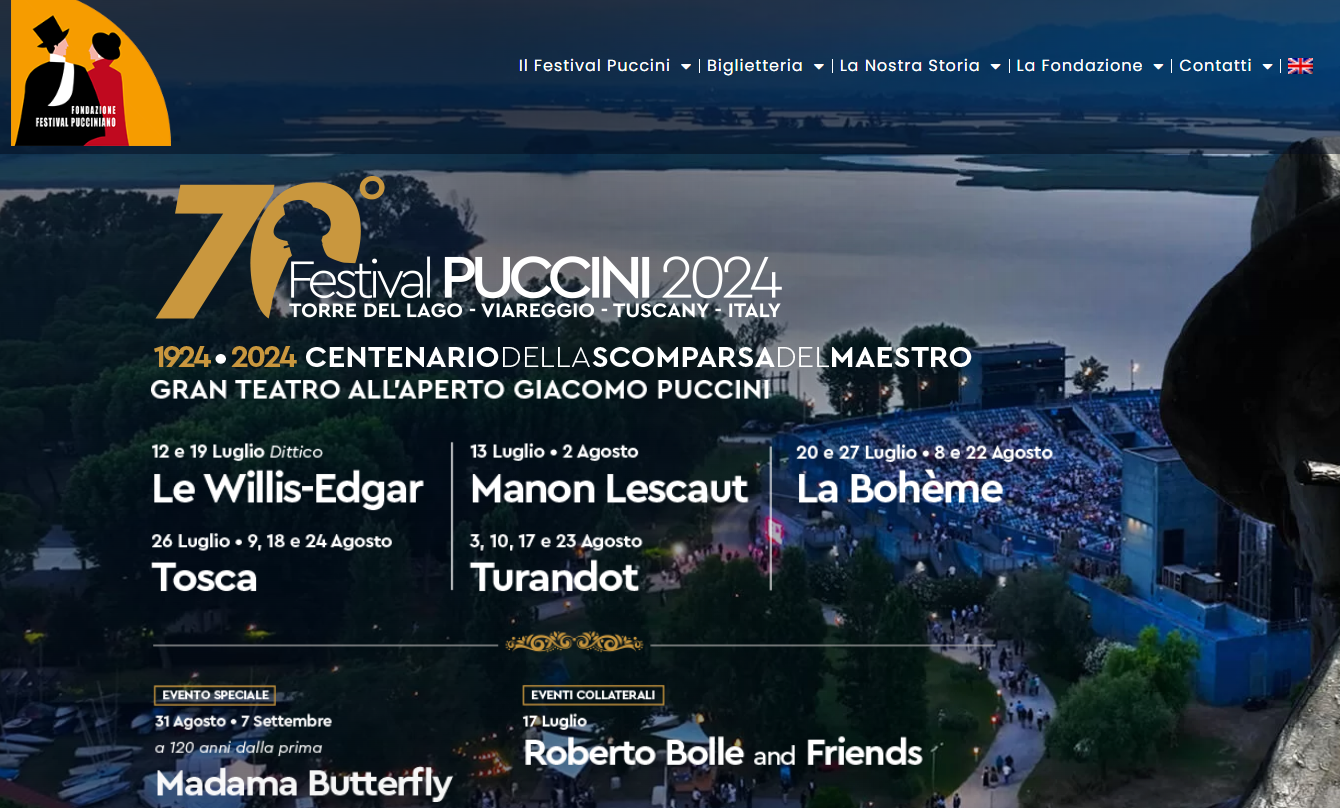Expand the La Nostra Storia dropdown arrow
This screenshot has width=1340, height=808.
click(996, 67)
